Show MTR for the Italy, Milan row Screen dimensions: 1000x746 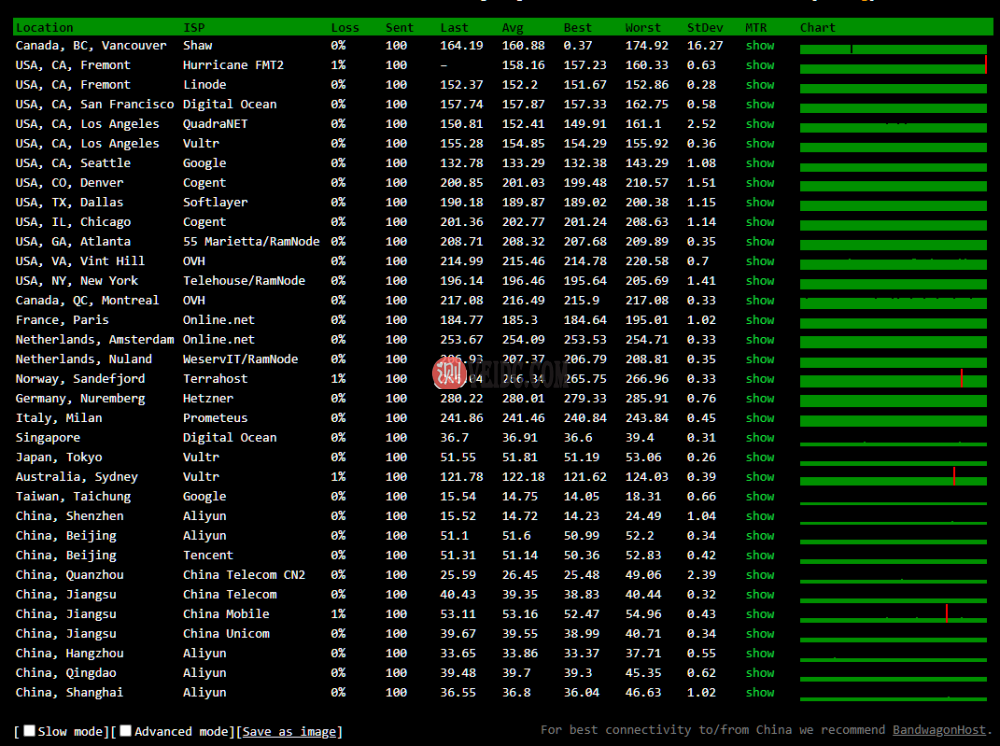tap(760, 418)
